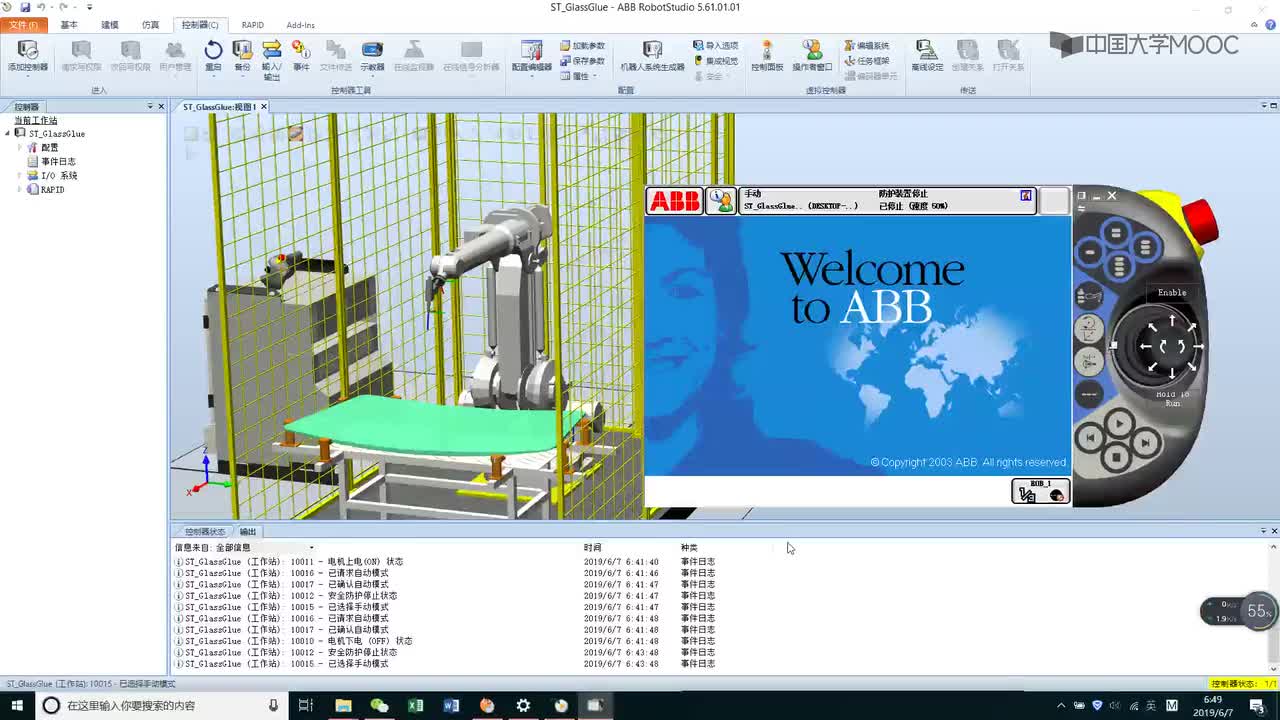Image resolution: width=1280 pixels, height=720 pixels.
Task: Click the Hold To Run label
Action: (1172, 399)
